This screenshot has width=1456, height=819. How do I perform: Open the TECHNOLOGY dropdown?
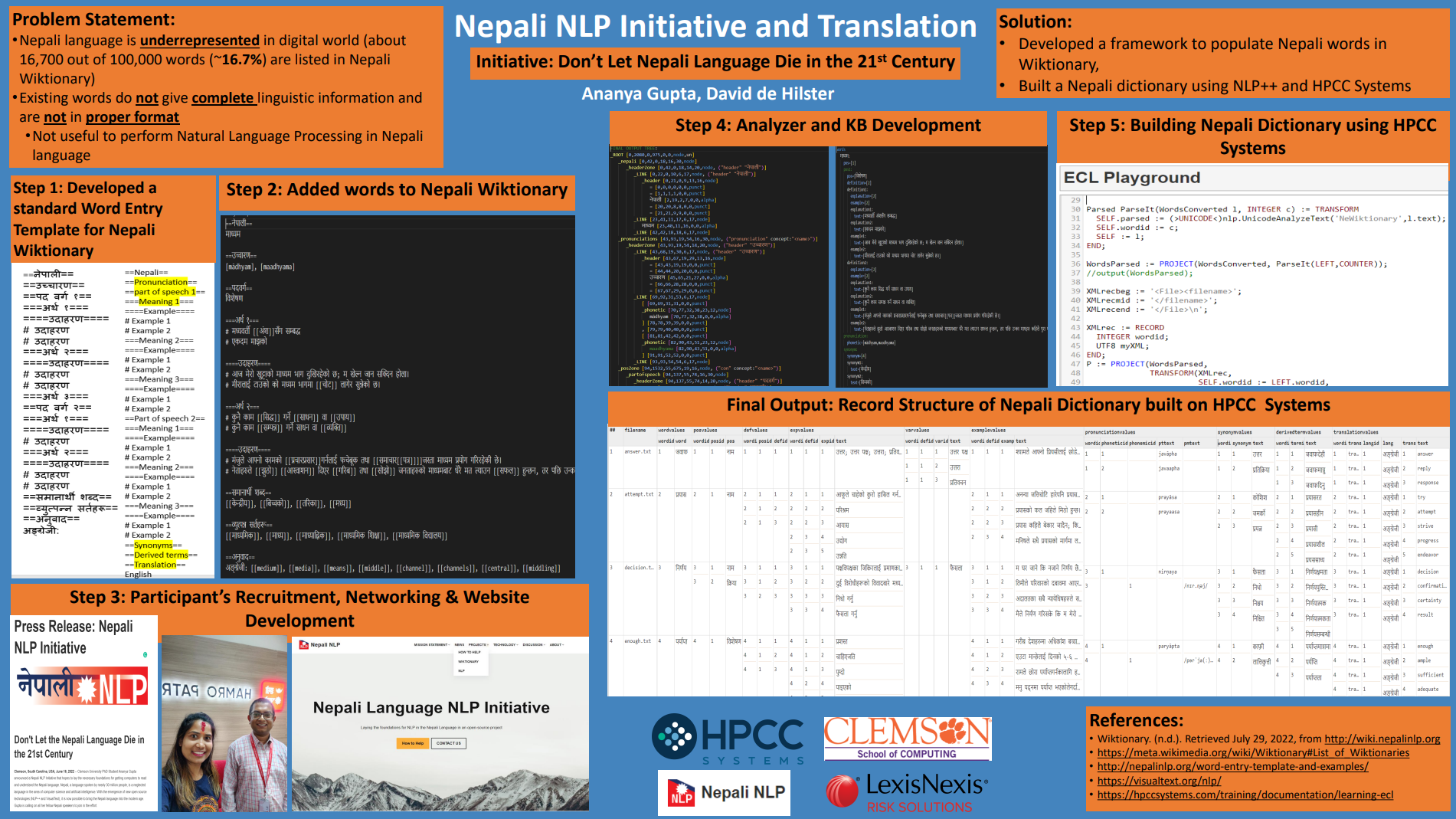506,644
